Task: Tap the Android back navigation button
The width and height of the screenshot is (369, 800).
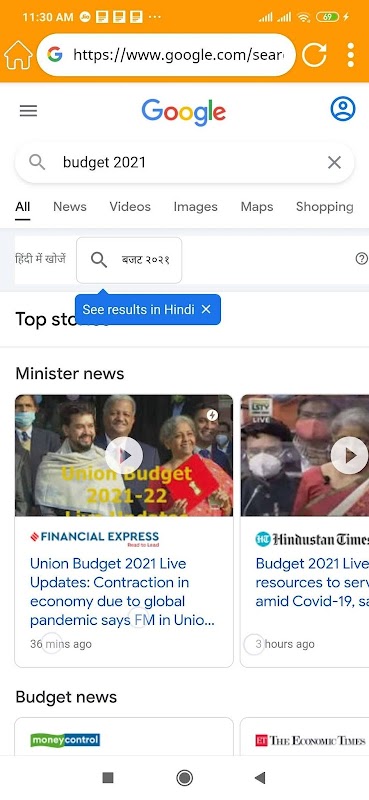Action: 260,778
